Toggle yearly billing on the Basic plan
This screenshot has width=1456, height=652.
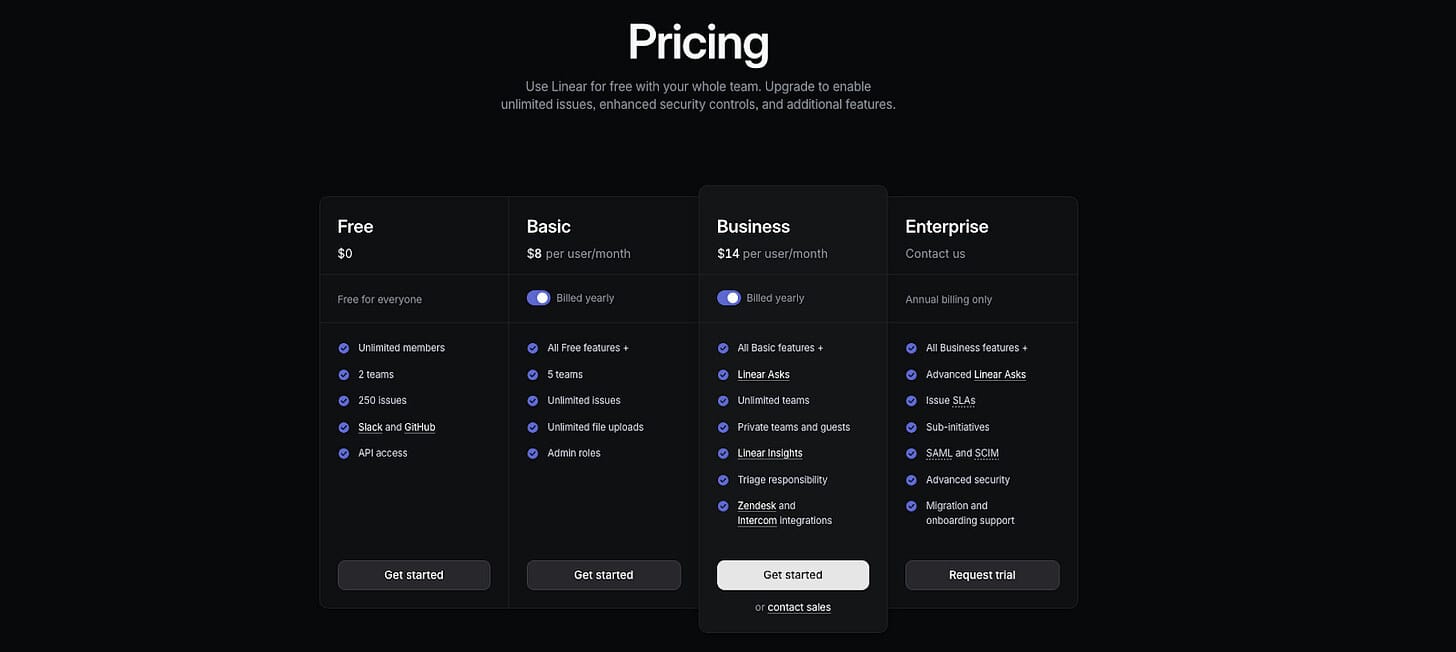[539, 298]
